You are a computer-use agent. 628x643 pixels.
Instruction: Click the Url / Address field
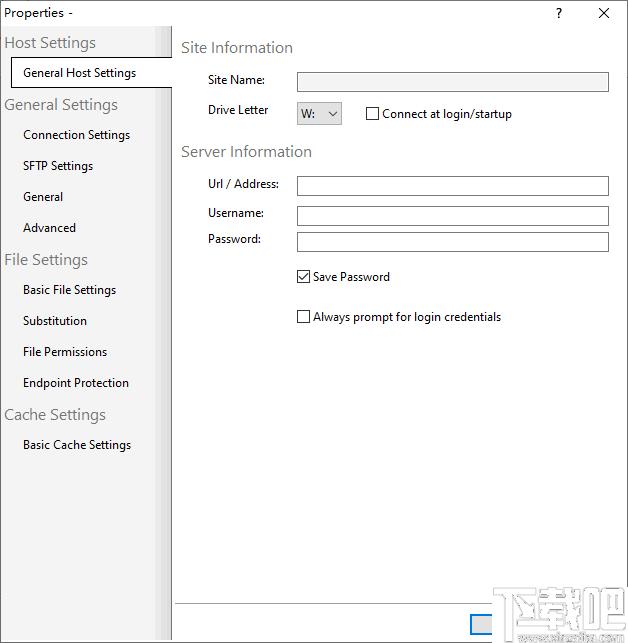pyautogui.click(x=452, y=186)
